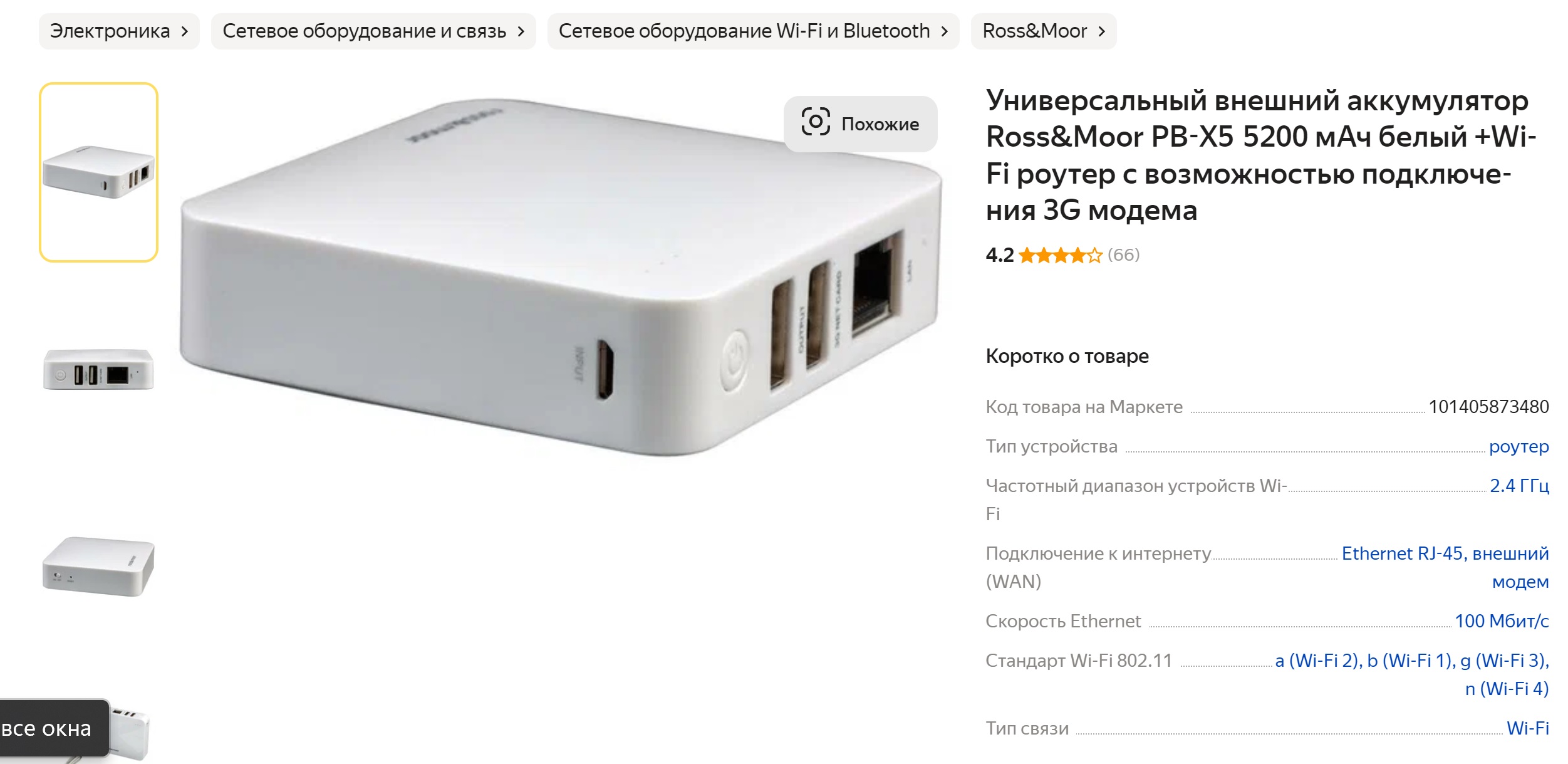
Task: Open Сетевое оборудование и связь breadcrumb
Action: click(373, 31)
